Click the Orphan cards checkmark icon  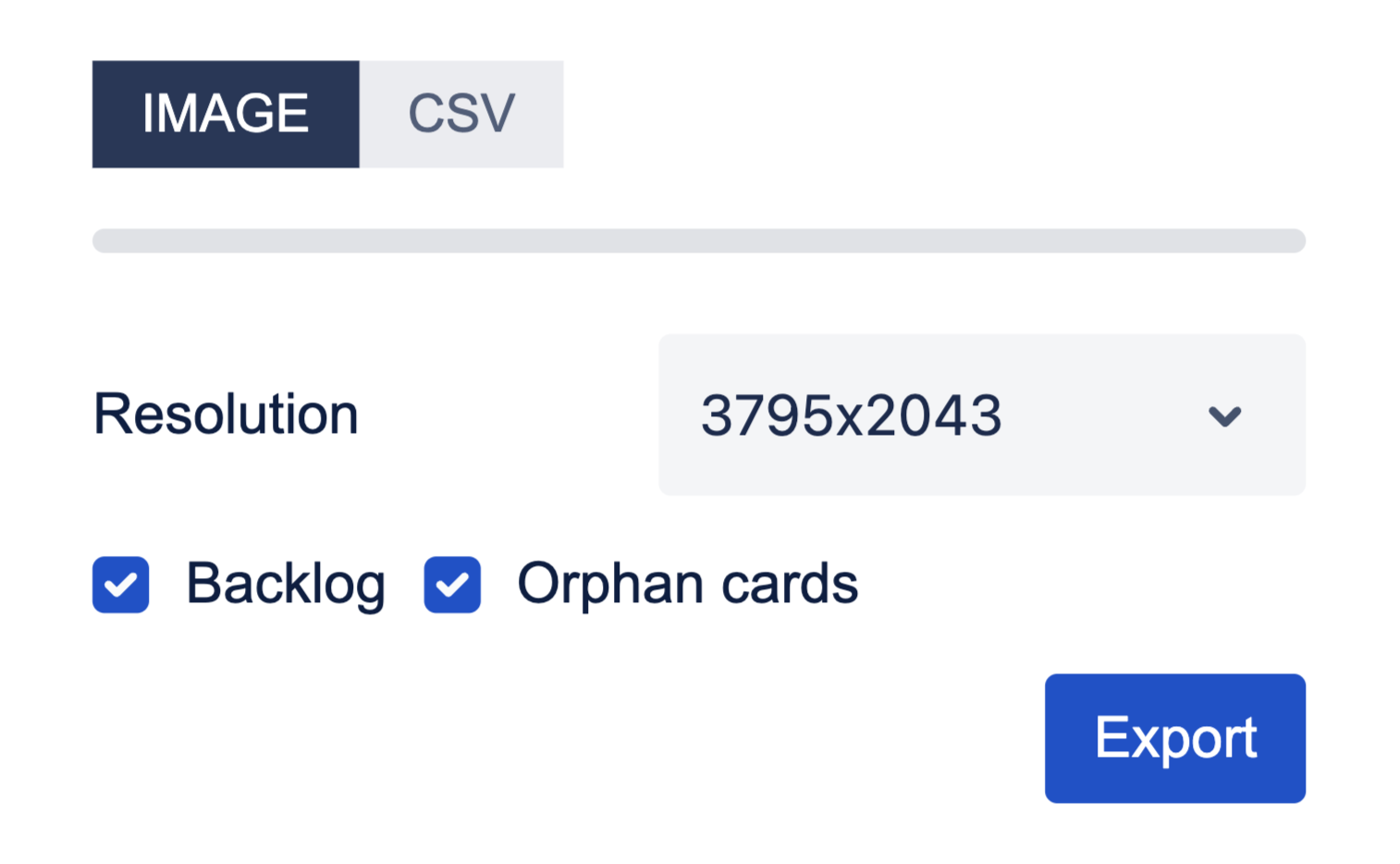(452, 585)
